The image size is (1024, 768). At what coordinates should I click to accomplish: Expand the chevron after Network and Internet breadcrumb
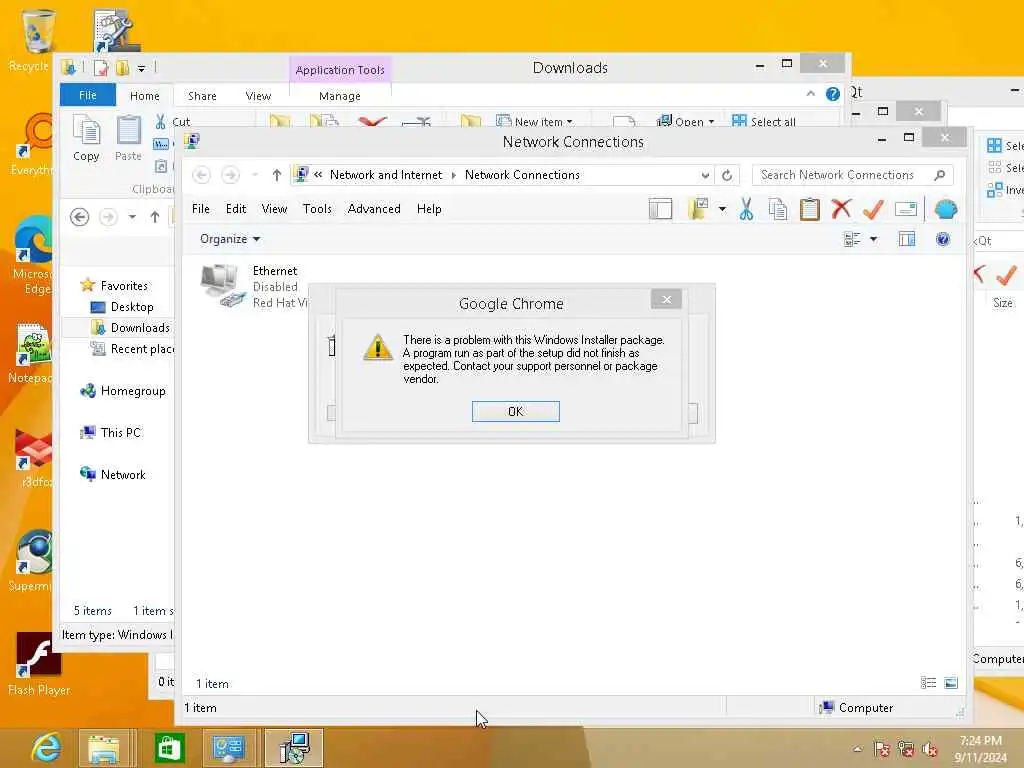[x=454, y=175]
